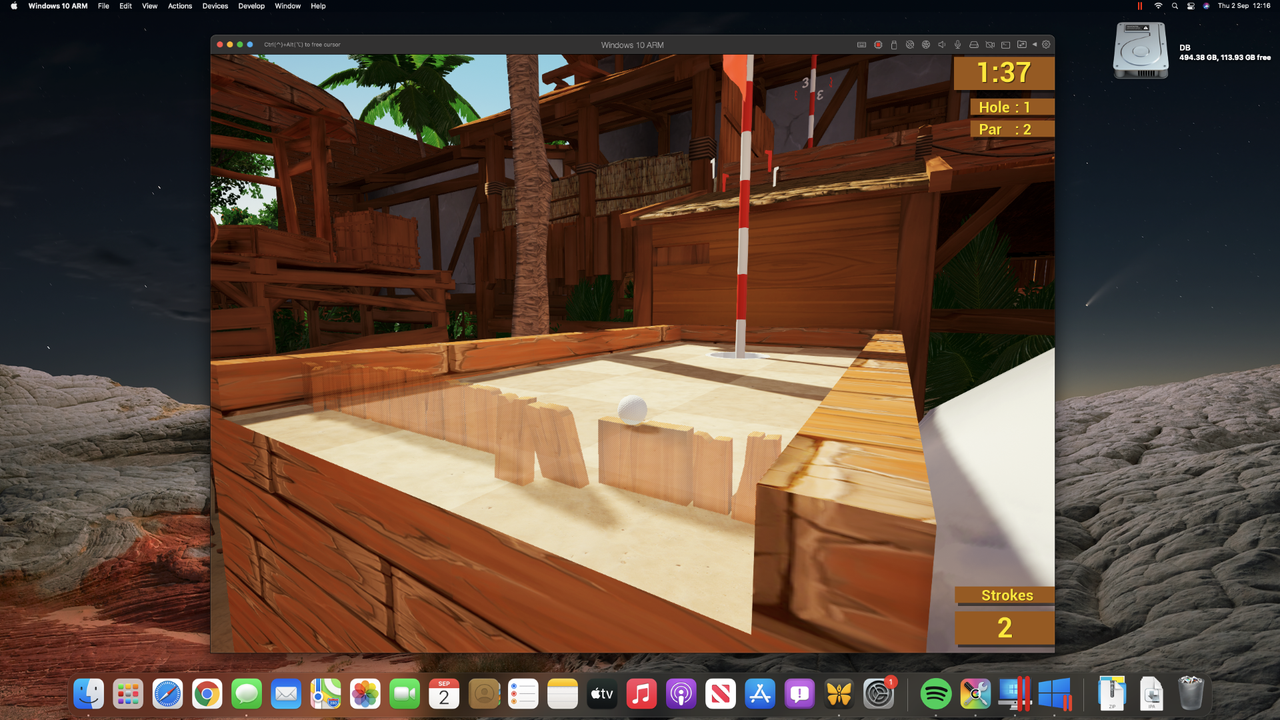The width and height of the screenshot is (1280, 720).
Task: Open Messages from the Dock
Action: pyautogui.click(x=247, y=693)
